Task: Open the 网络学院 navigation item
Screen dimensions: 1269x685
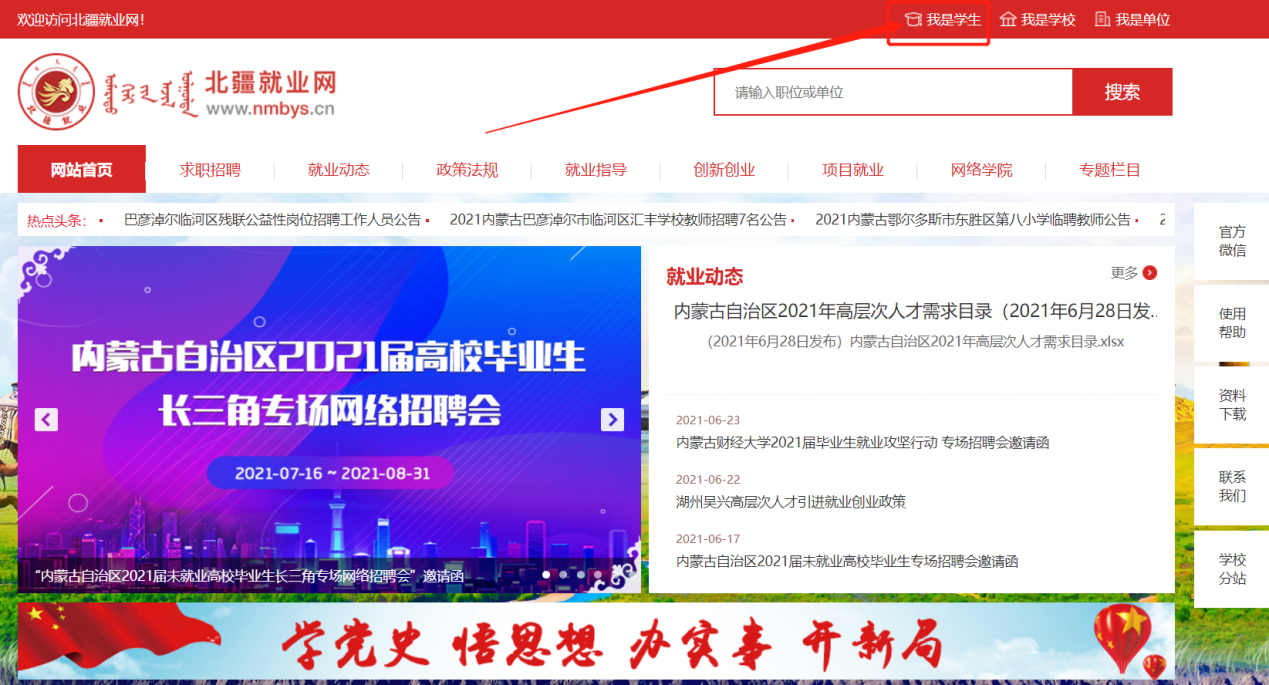Action: point(981,170)
